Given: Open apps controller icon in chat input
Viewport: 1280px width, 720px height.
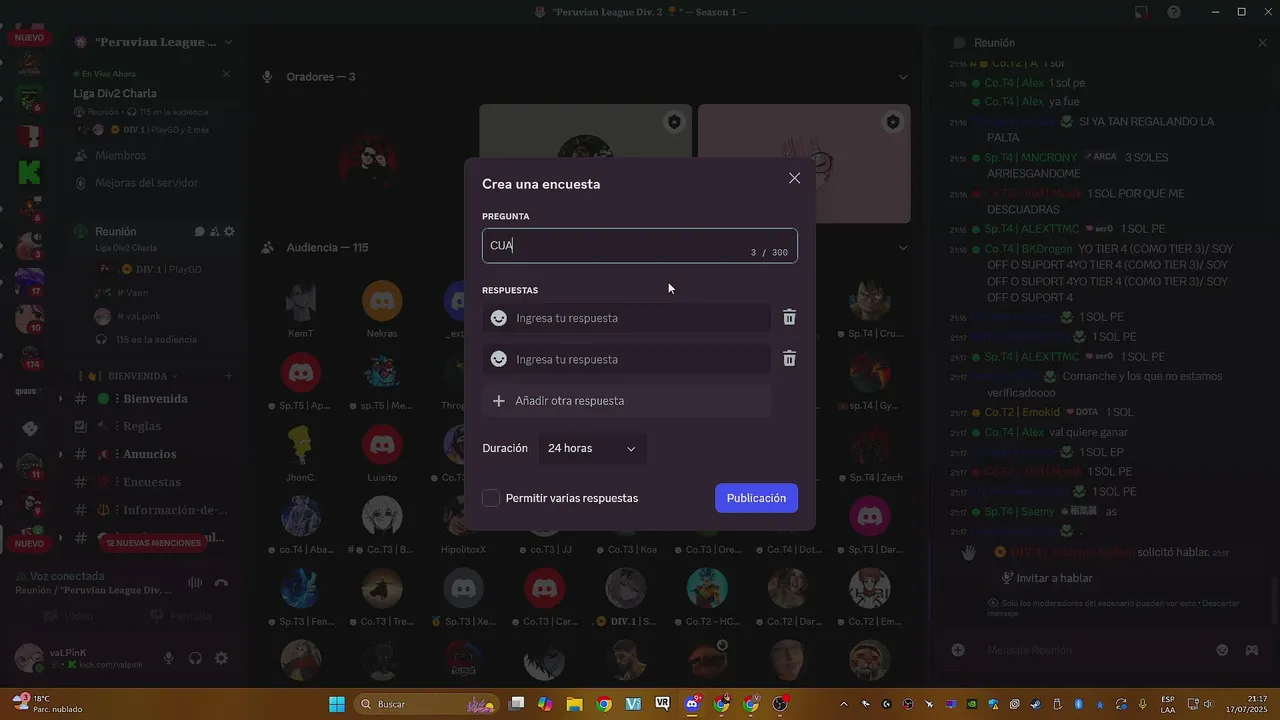Looking at the screenshot, I should [1251, 650].
